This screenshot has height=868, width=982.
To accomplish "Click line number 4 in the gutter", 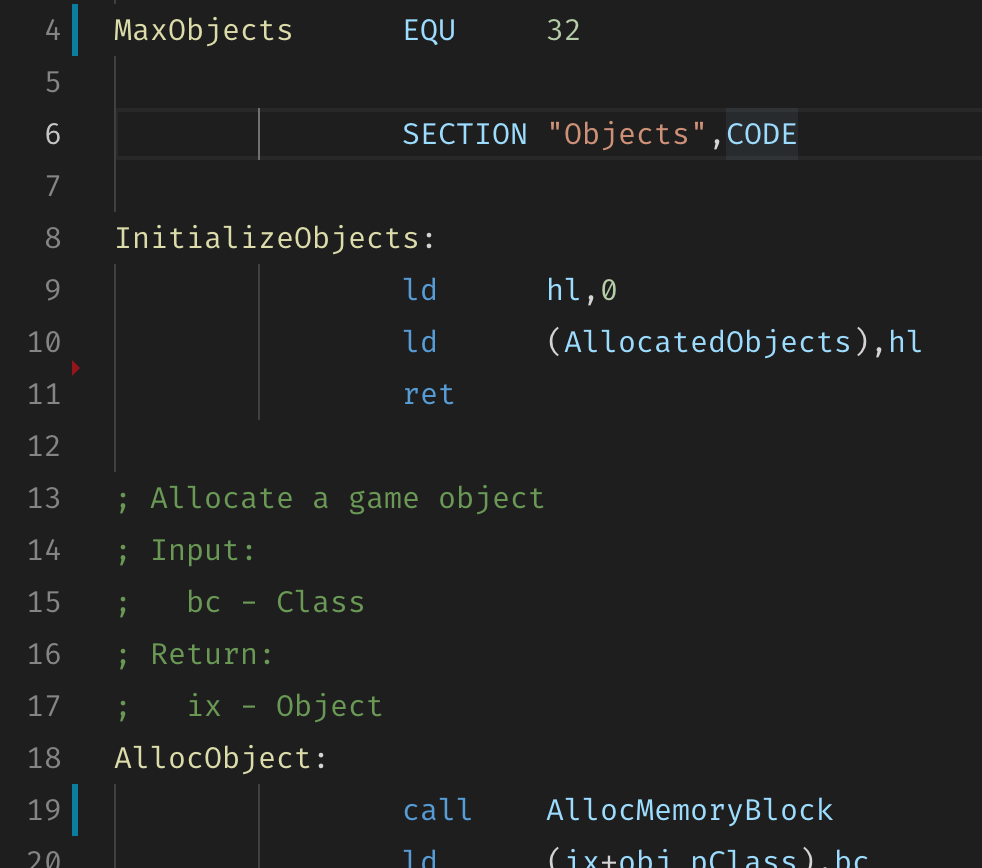I will pos(53,31).
